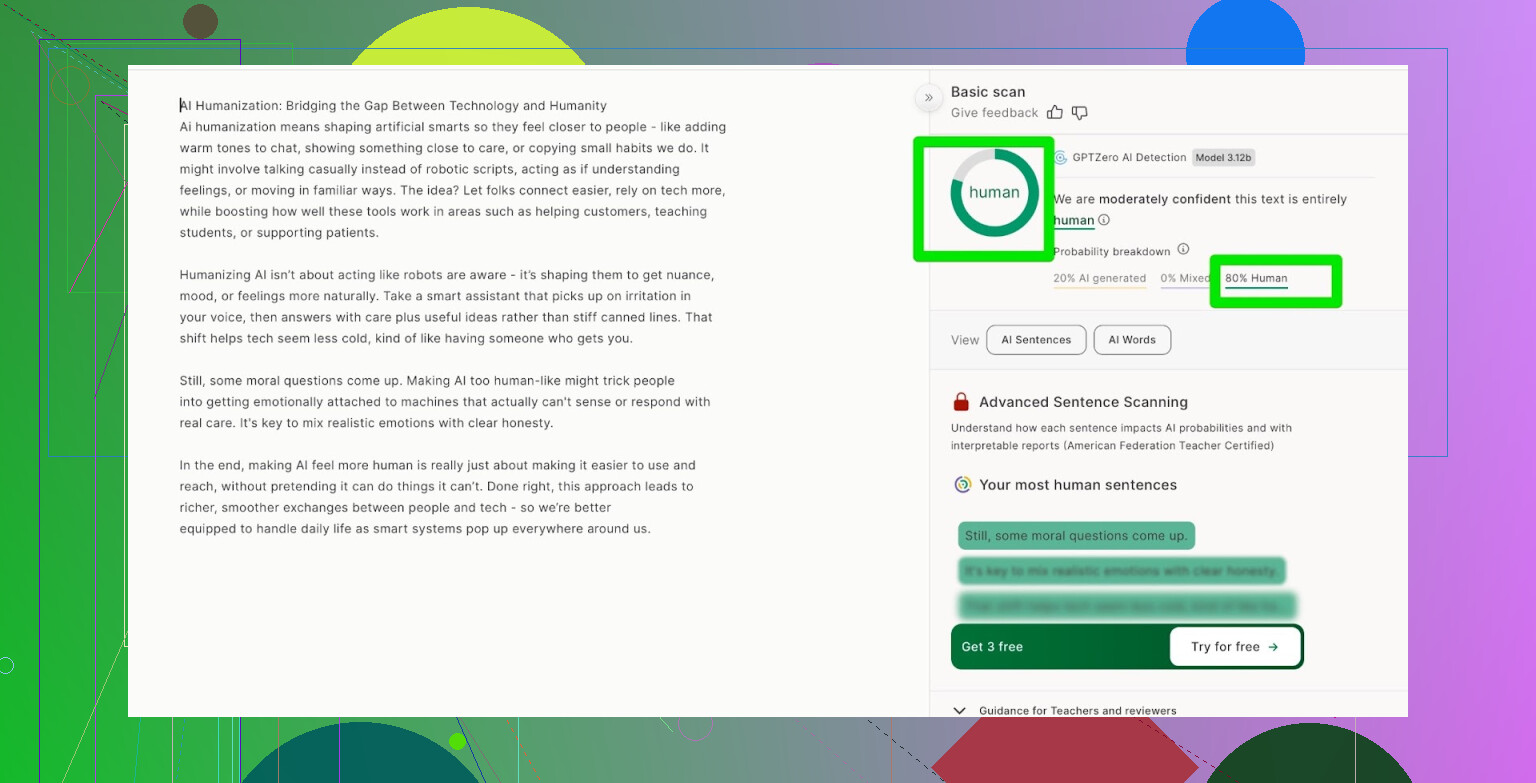This screenshot has width=1536, height=783.
Task: Toggle the AI Sentences view
Action: click(x=1035, y=340)
